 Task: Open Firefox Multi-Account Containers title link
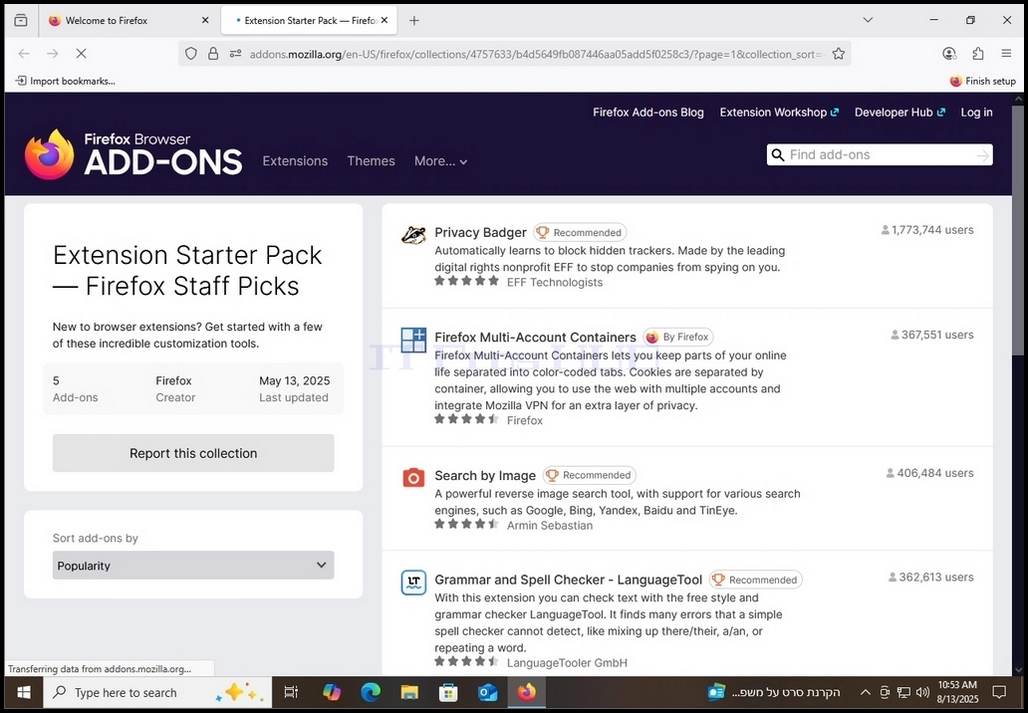coord(535,337)
